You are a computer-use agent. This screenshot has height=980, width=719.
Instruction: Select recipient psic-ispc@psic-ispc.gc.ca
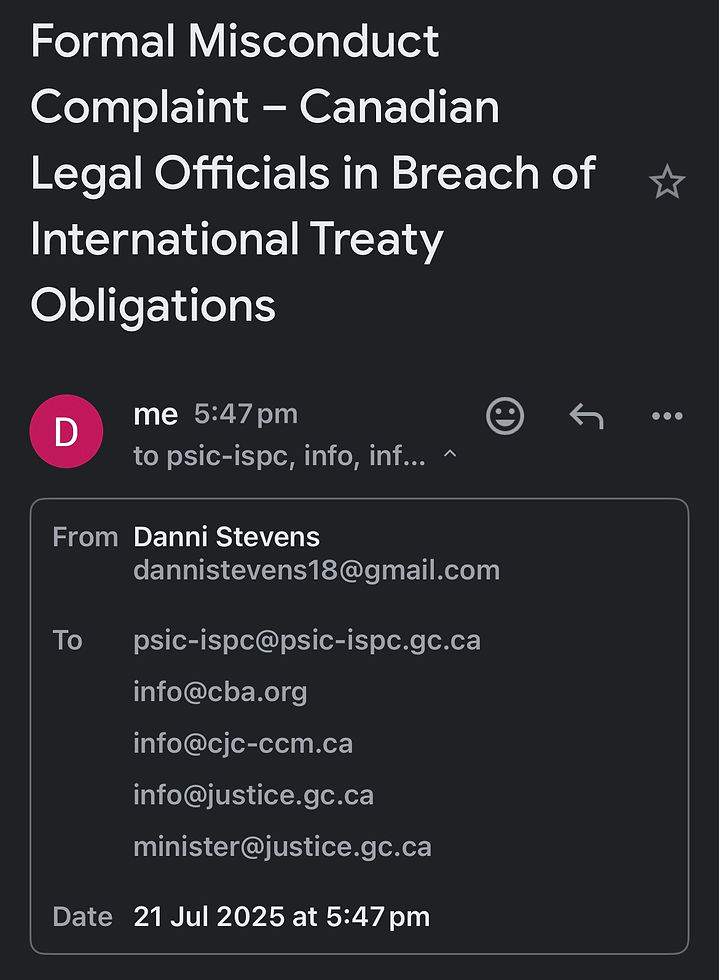tap(307, 641)
